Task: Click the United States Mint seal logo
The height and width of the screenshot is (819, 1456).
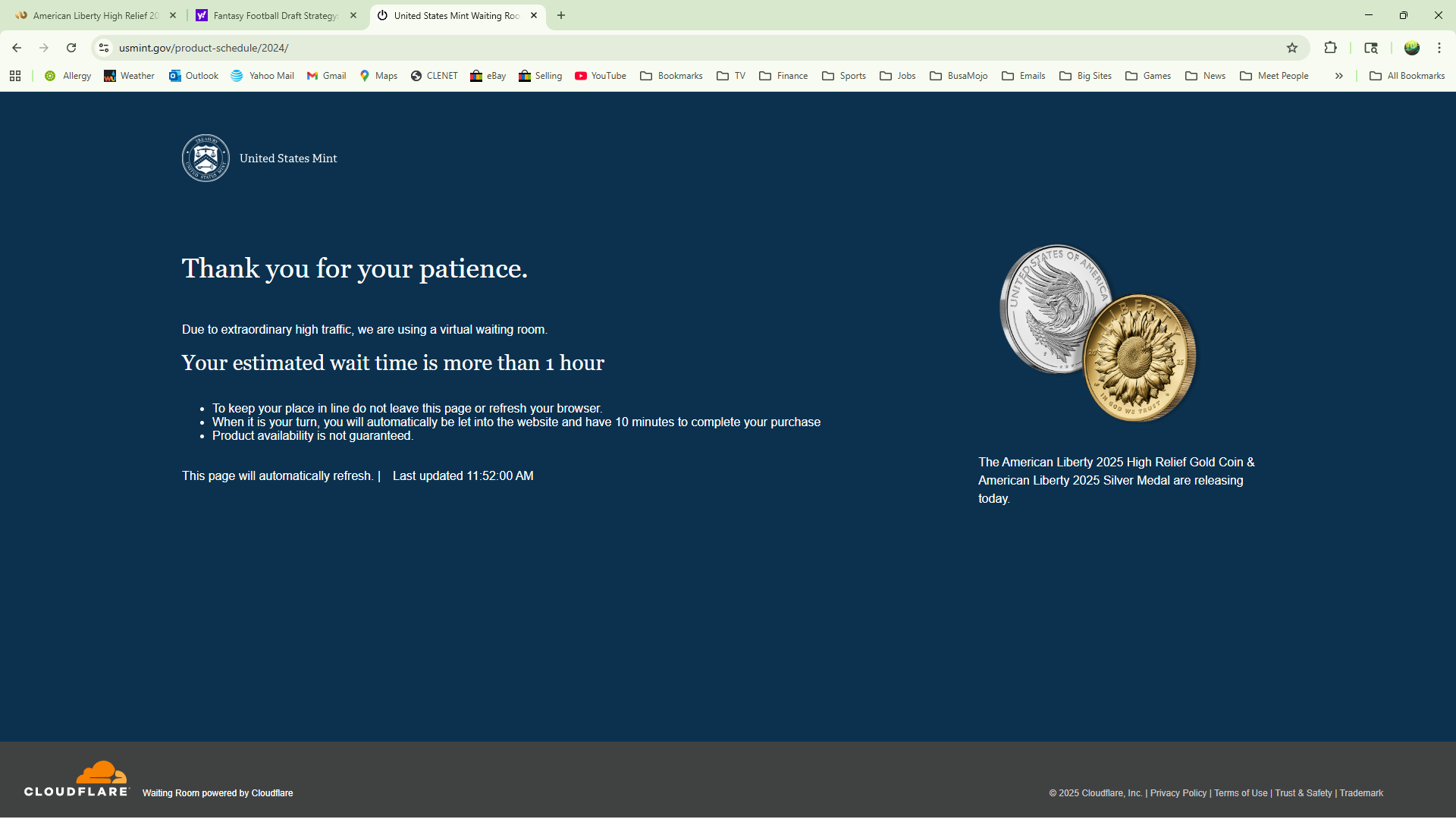Action: pyautogui.click(x=206, y=158)
